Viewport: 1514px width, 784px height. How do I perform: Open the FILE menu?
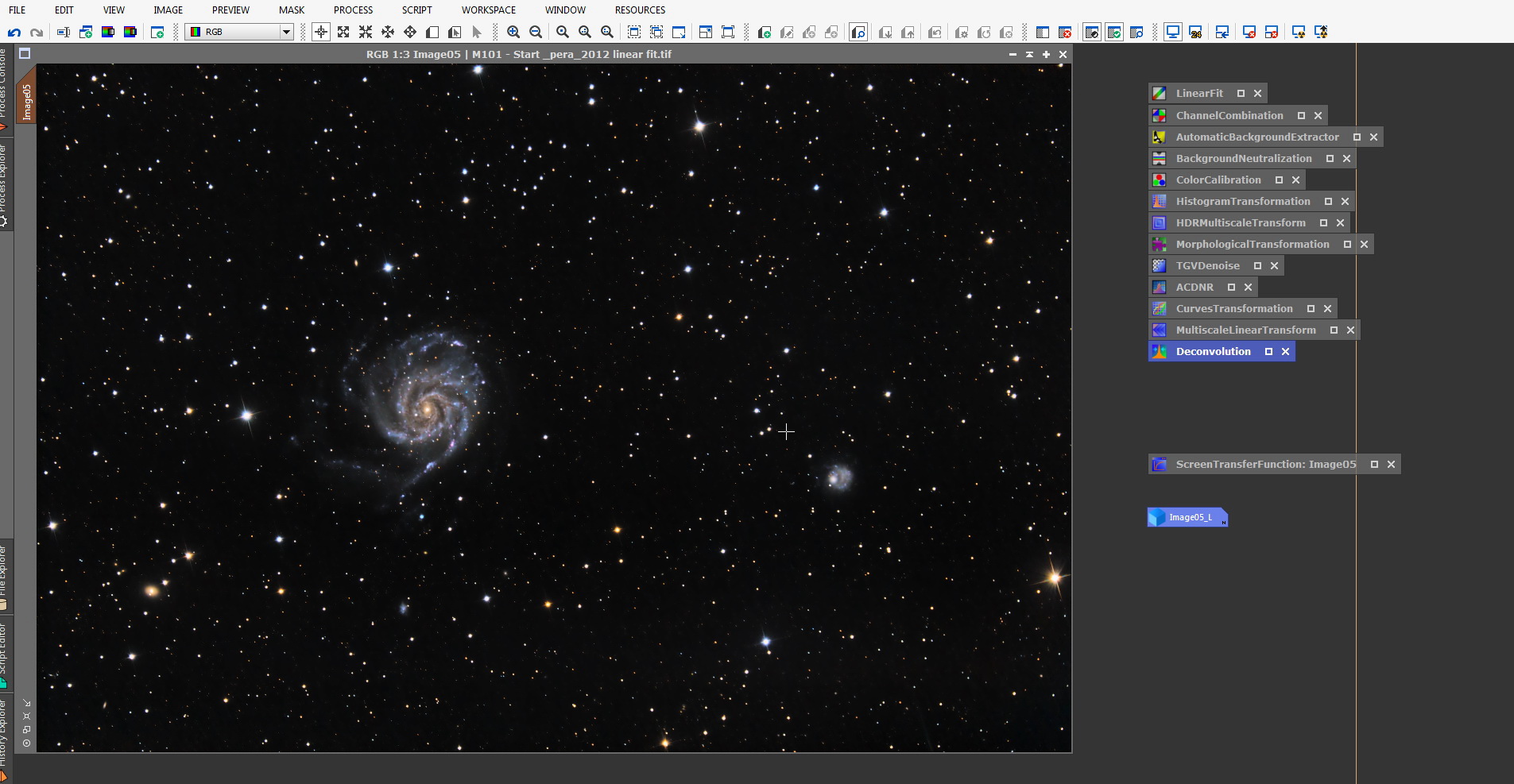(x=17, y=10)
